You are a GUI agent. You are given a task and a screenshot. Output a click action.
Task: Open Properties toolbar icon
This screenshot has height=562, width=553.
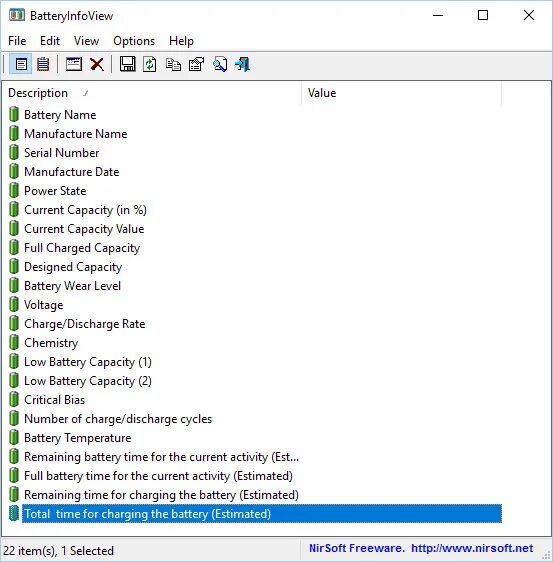coord(196,65)
